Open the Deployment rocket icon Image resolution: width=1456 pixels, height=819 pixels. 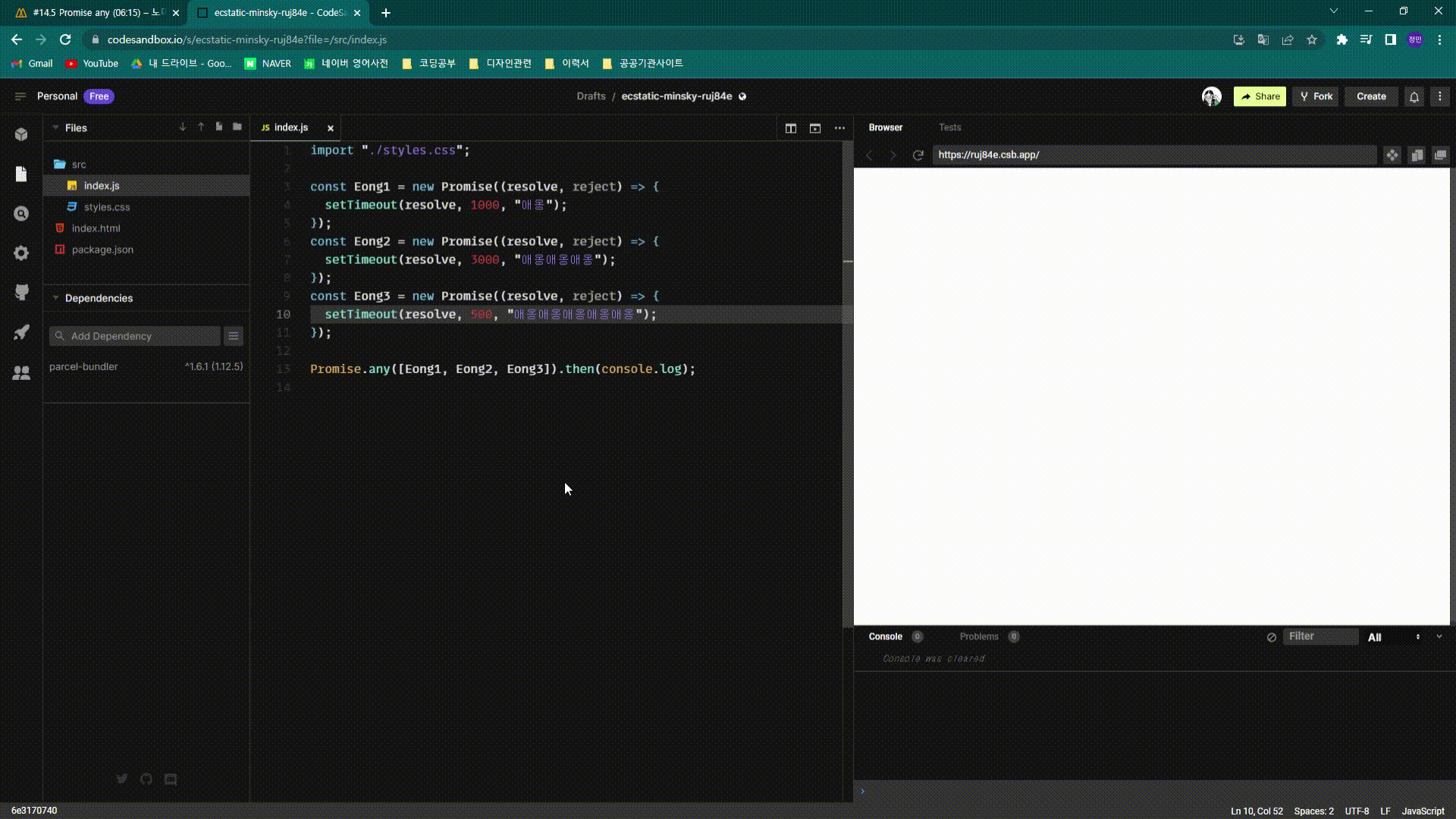click(21, 332)
